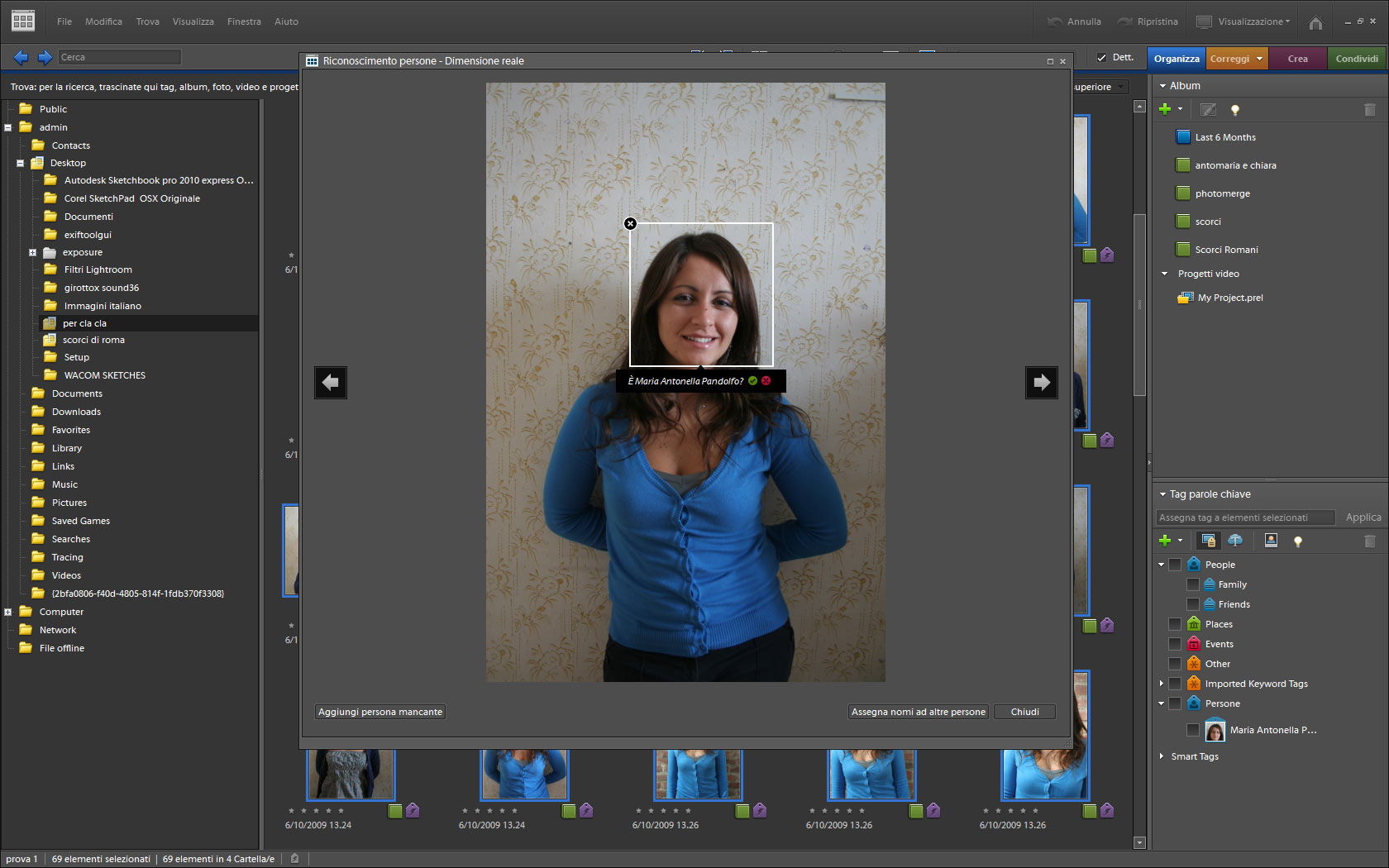Click the Cerca search field
The height and width of the screenshot is (868, 1389).
119,57
